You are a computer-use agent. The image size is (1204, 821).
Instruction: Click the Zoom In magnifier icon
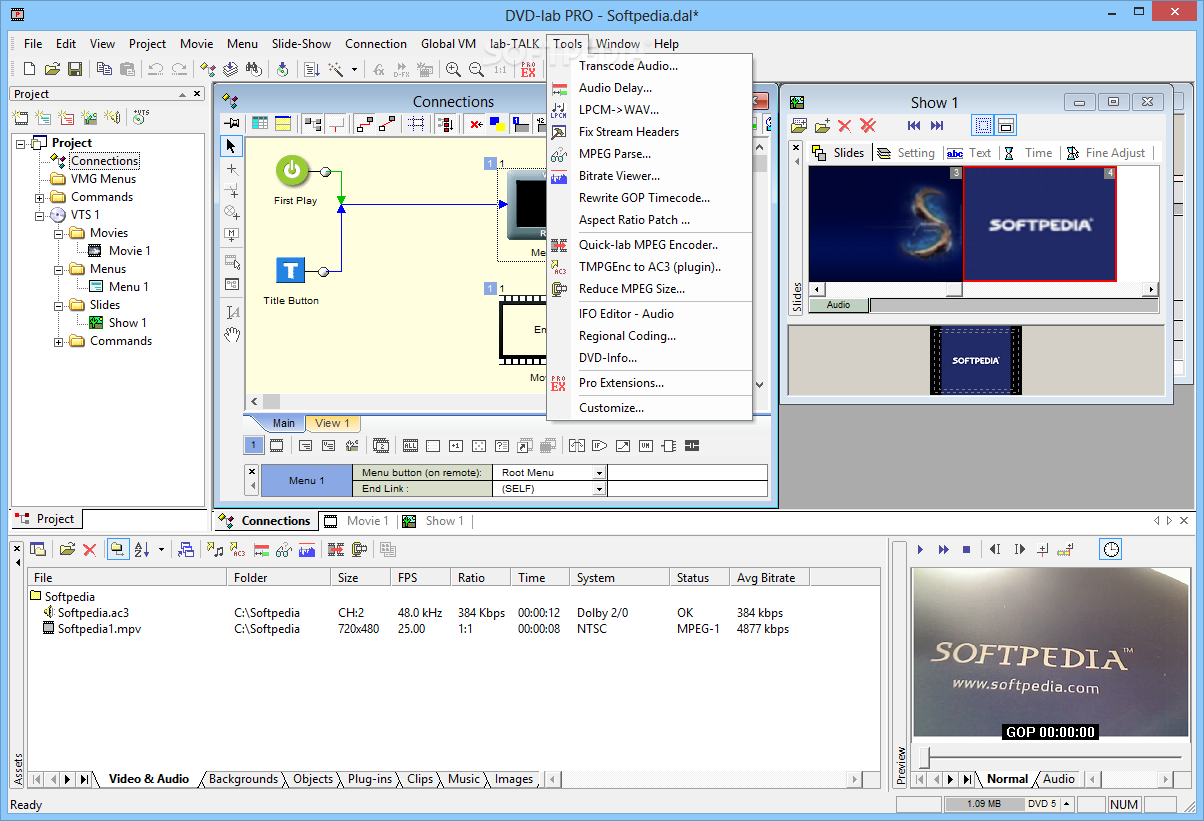453,69
